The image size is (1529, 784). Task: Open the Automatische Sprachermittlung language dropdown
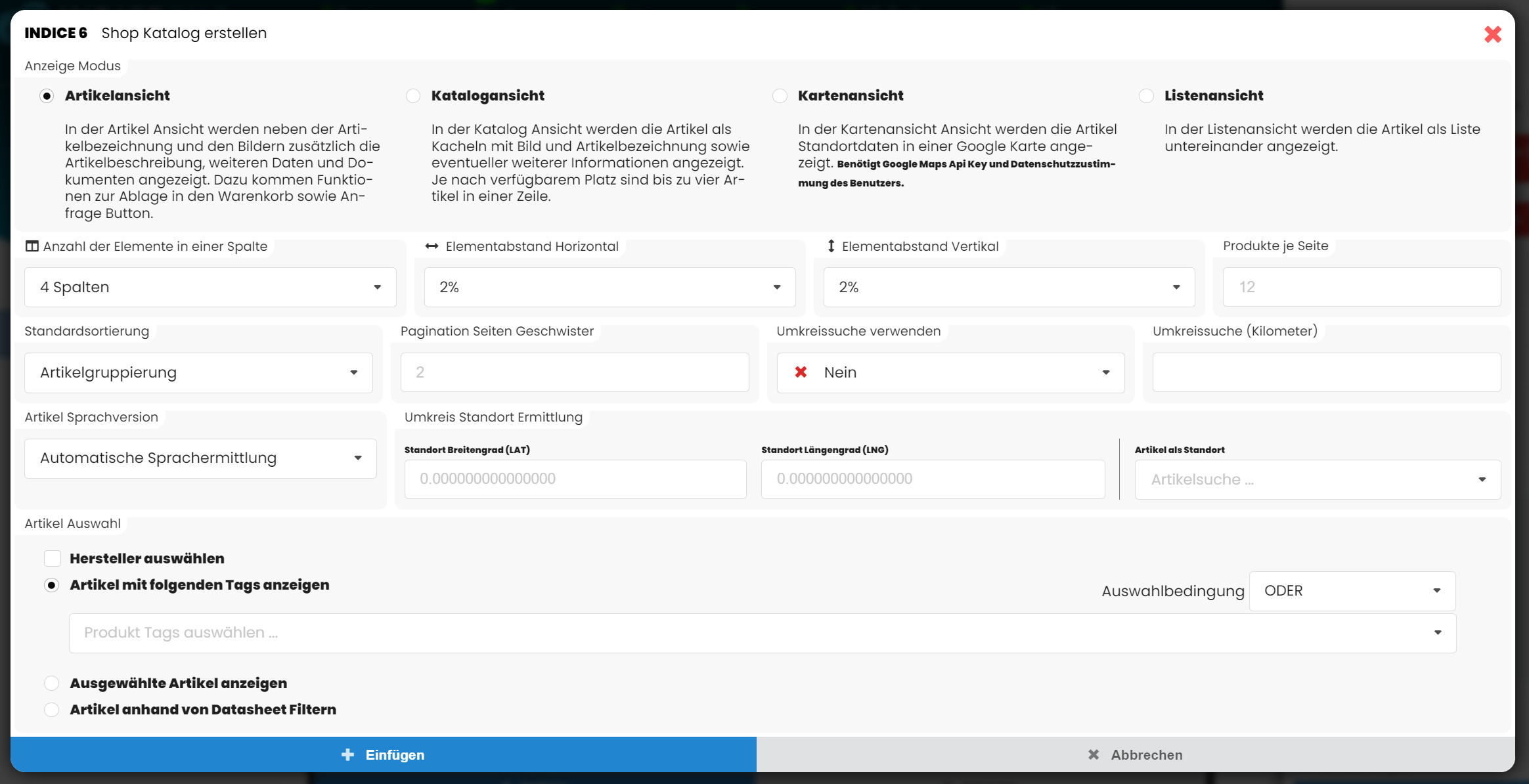point(200,458)
